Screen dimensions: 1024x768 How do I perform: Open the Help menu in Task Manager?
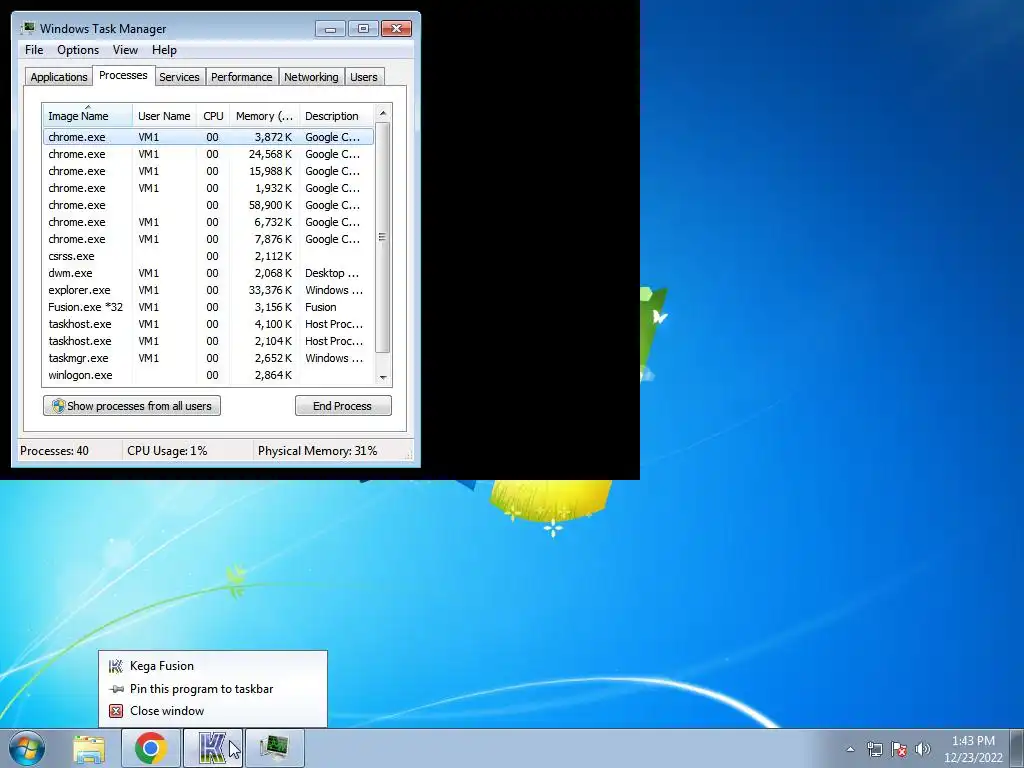point(164,50)
